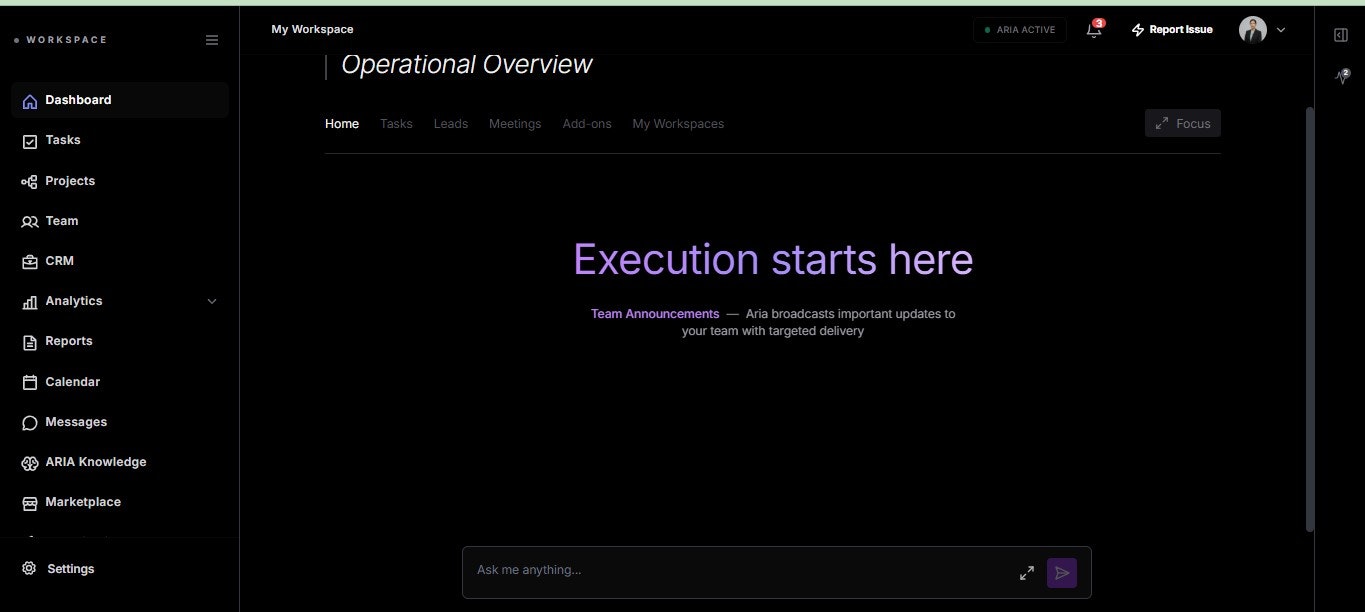The image size is (1365, 612).
Task: Open the Meetings tab
Action: pos(515,123)
